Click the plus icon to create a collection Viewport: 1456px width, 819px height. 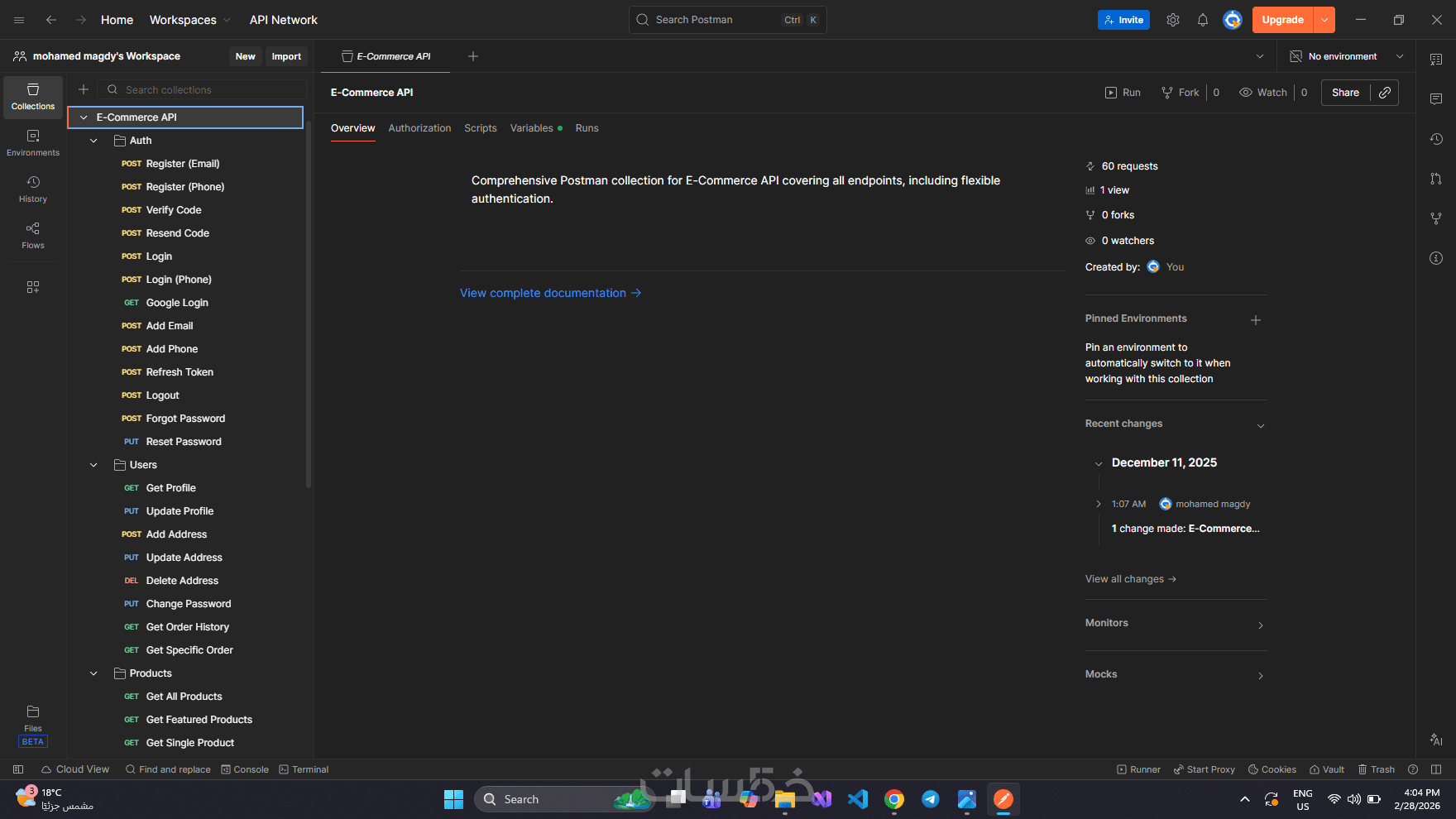(84, 89)
